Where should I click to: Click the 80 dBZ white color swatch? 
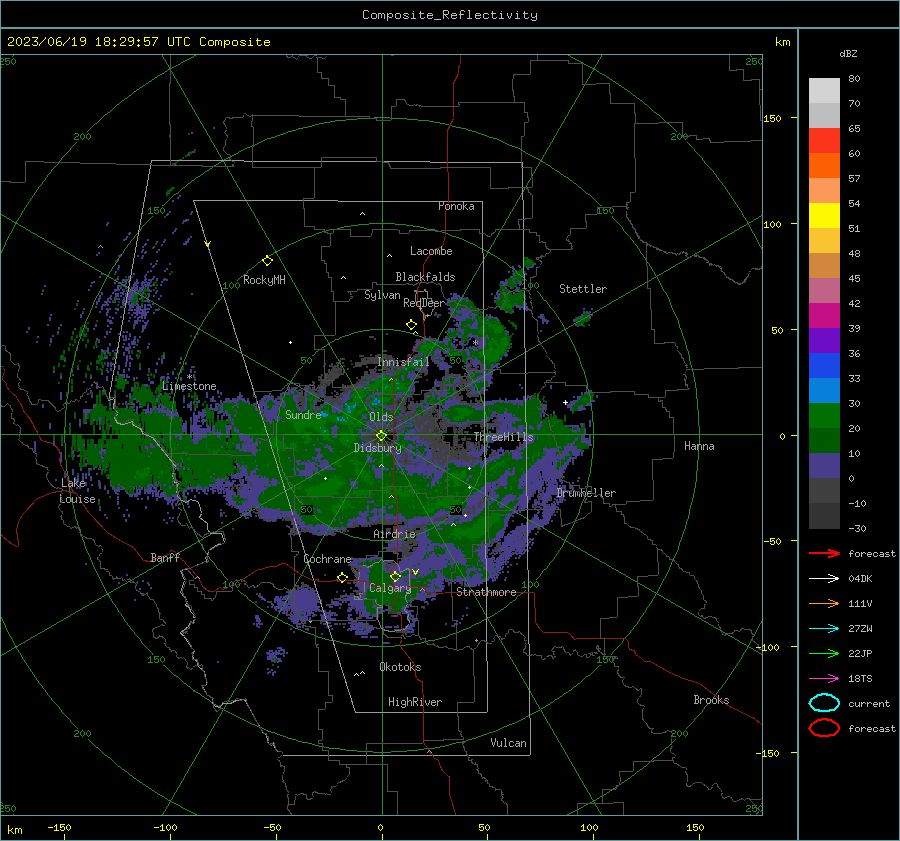(824, 91)
